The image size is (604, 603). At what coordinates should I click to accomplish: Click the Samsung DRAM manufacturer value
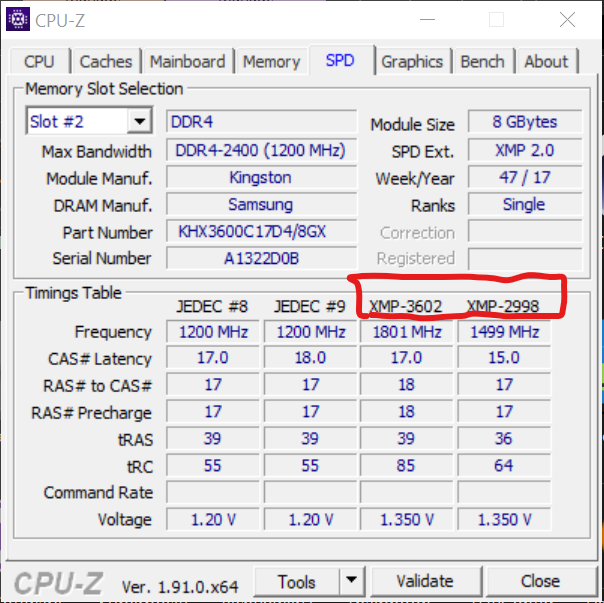pos(262,205)
